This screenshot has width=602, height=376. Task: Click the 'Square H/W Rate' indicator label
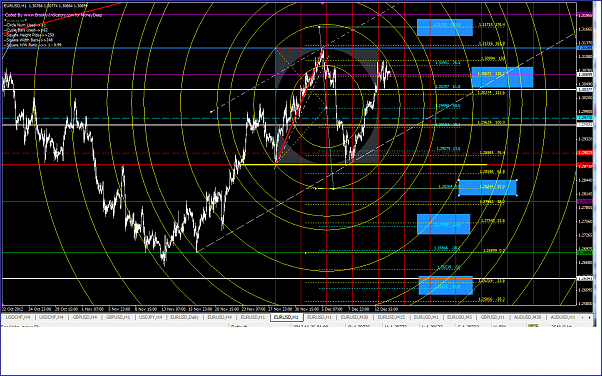(32, 45)
